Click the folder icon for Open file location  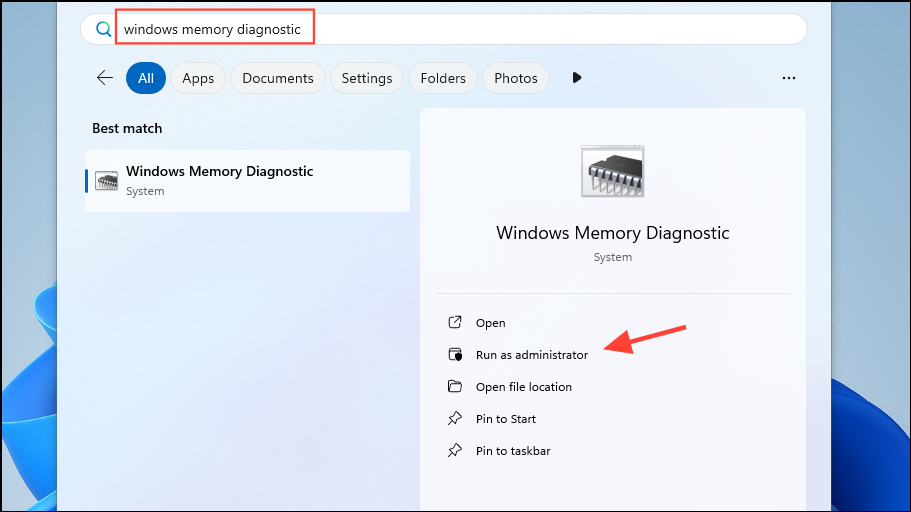455,386
